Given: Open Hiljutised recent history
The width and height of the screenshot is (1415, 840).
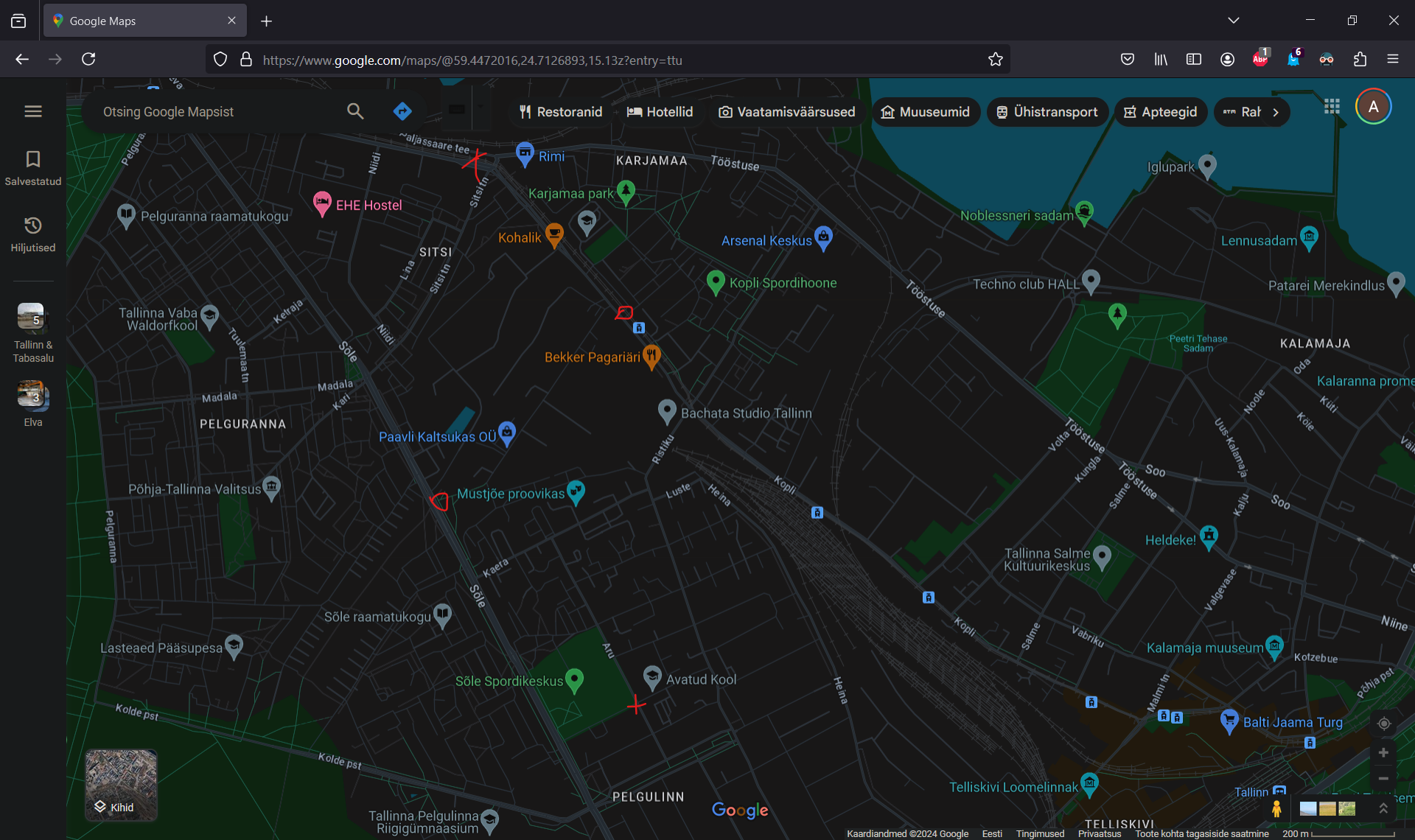Looking at the screenshot, I should pyautogui.click(x=33, y=234).
